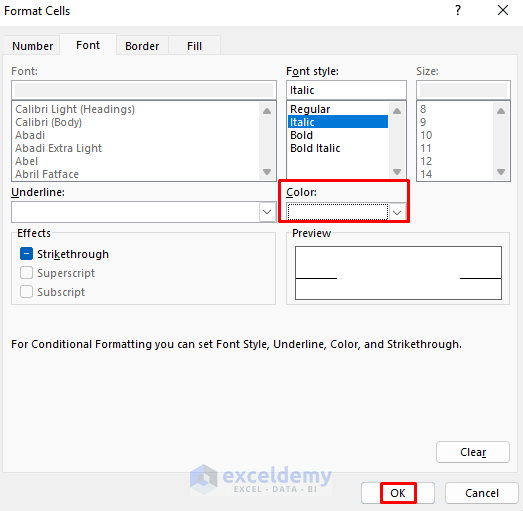This screenshot has height=511, width=523.
Task: Select Abadi font in list
Action: pos(30,135)
